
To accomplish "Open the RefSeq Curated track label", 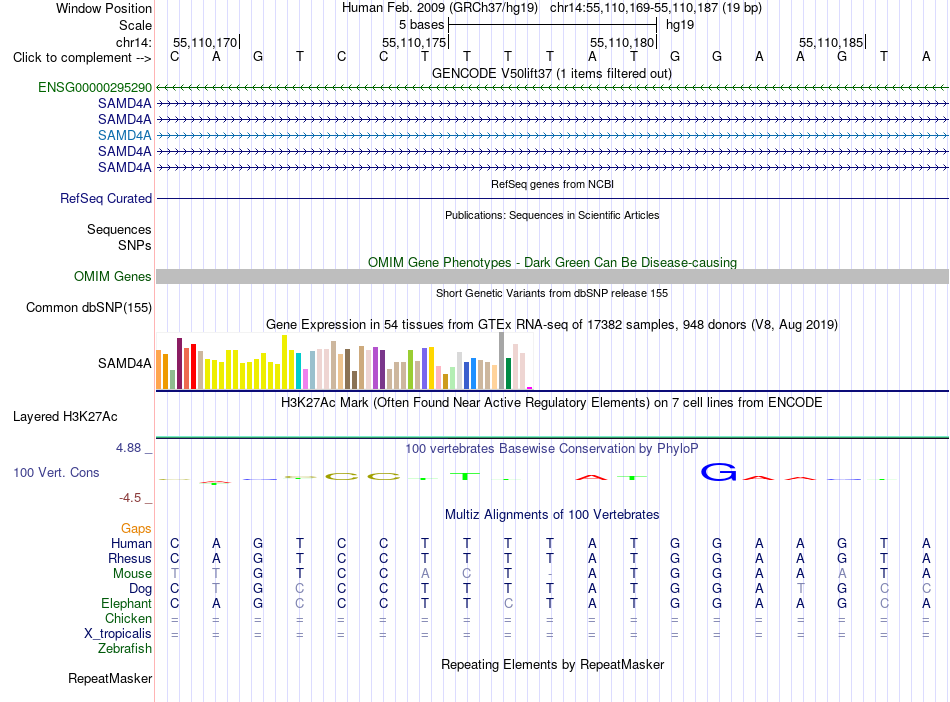I will point(105,198).
